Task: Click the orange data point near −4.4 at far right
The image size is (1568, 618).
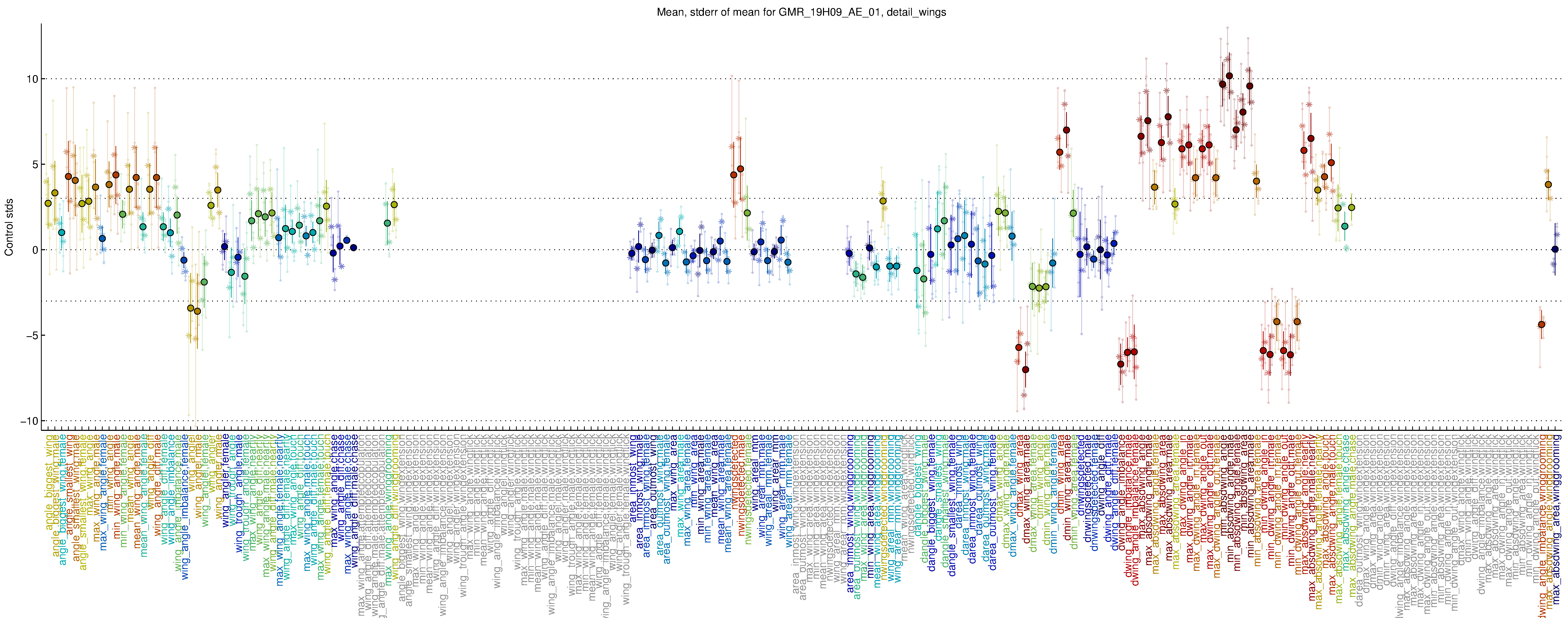Action: [1541, 325]
